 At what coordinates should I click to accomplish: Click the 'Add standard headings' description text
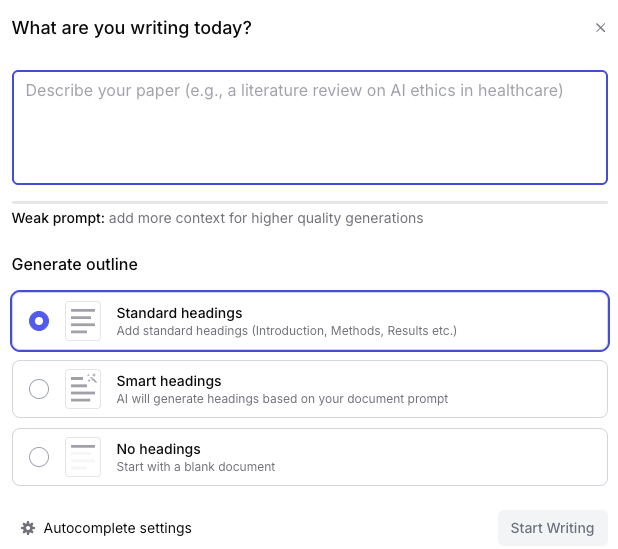[286, 330]
